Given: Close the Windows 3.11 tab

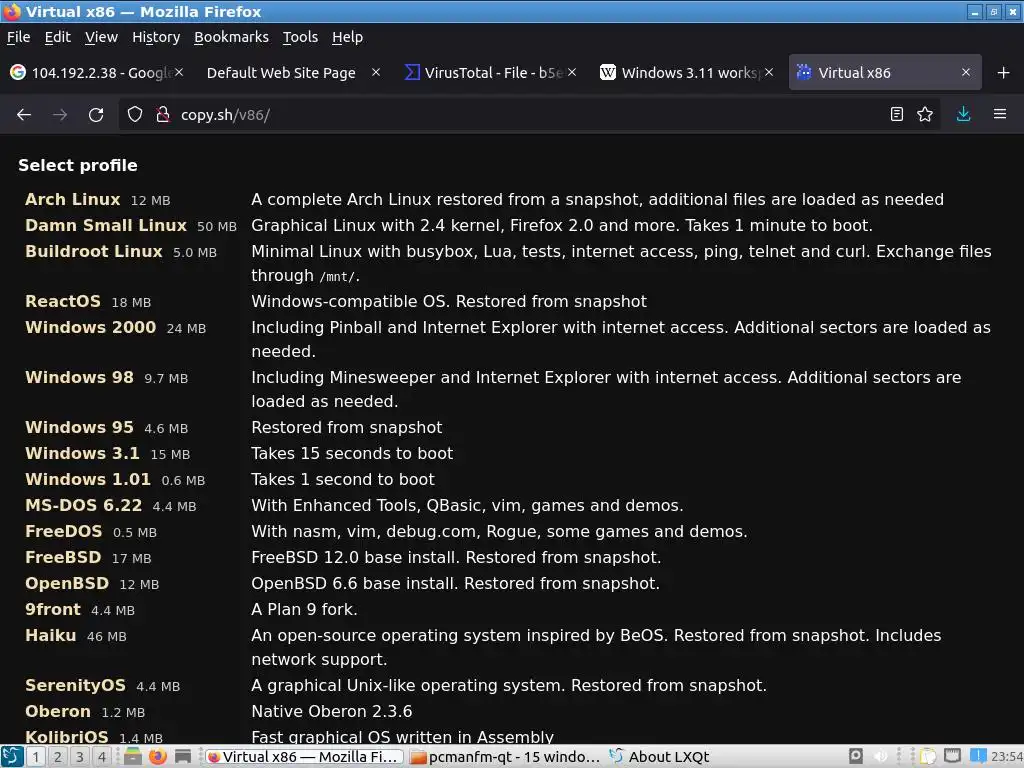Looking at the screenshot, I should (769, 72).
